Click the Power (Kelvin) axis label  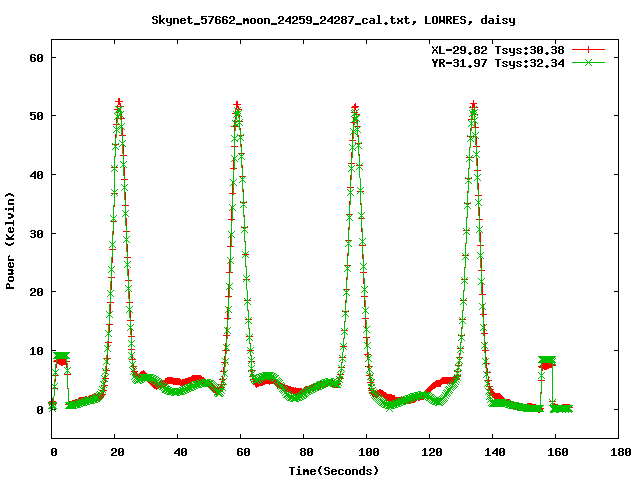click(x=10, y=241)
